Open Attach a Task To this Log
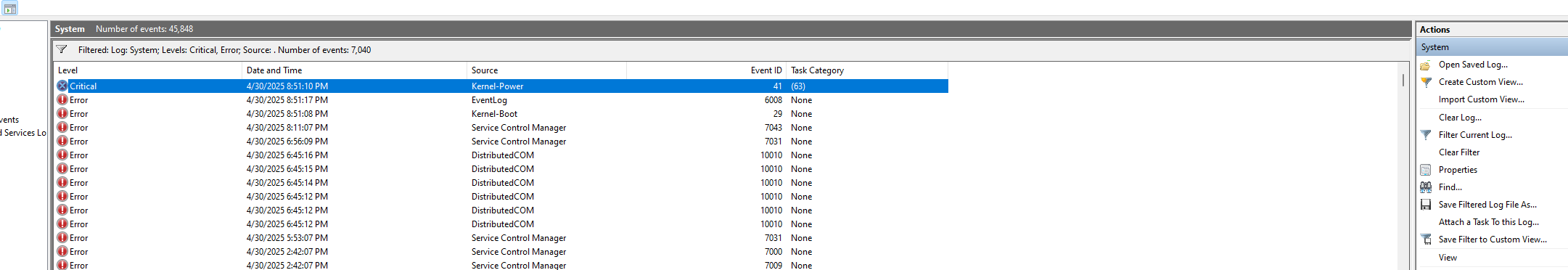1568x270 pixels. click(1488, 222)
